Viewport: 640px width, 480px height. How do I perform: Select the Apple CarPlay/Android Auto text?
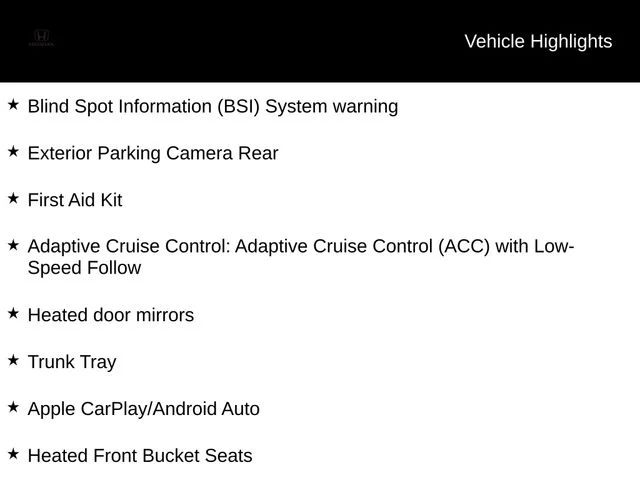[143, 409]
